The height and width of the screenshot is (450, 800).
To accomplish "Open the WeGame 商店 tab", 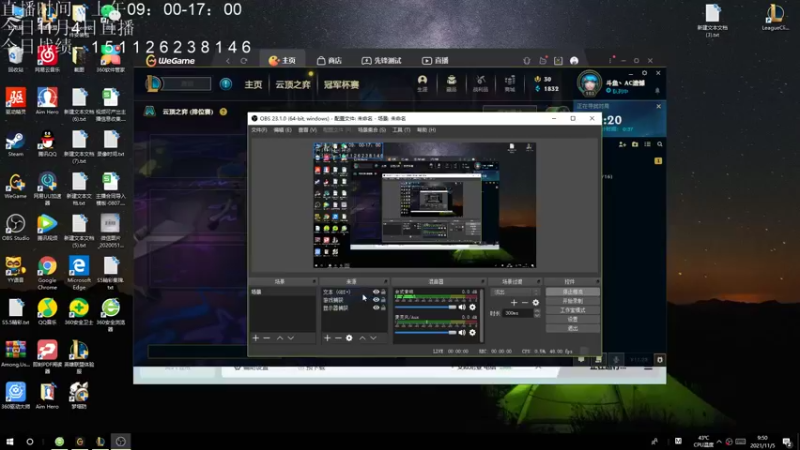I will pos(329,61).
